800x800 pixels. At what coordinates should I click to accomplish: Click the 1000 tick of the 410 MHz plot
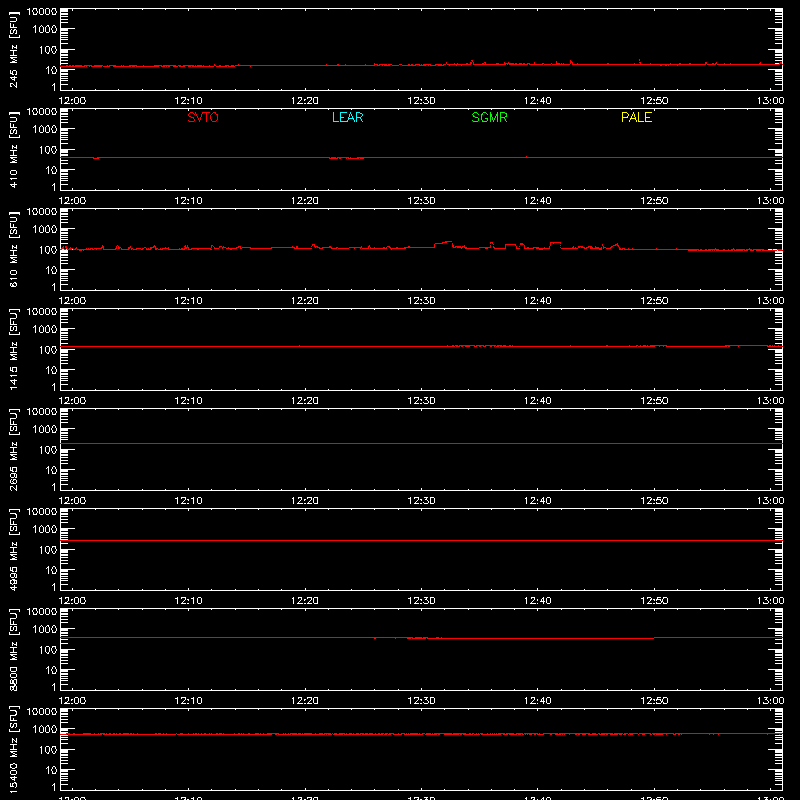(45, 129)
